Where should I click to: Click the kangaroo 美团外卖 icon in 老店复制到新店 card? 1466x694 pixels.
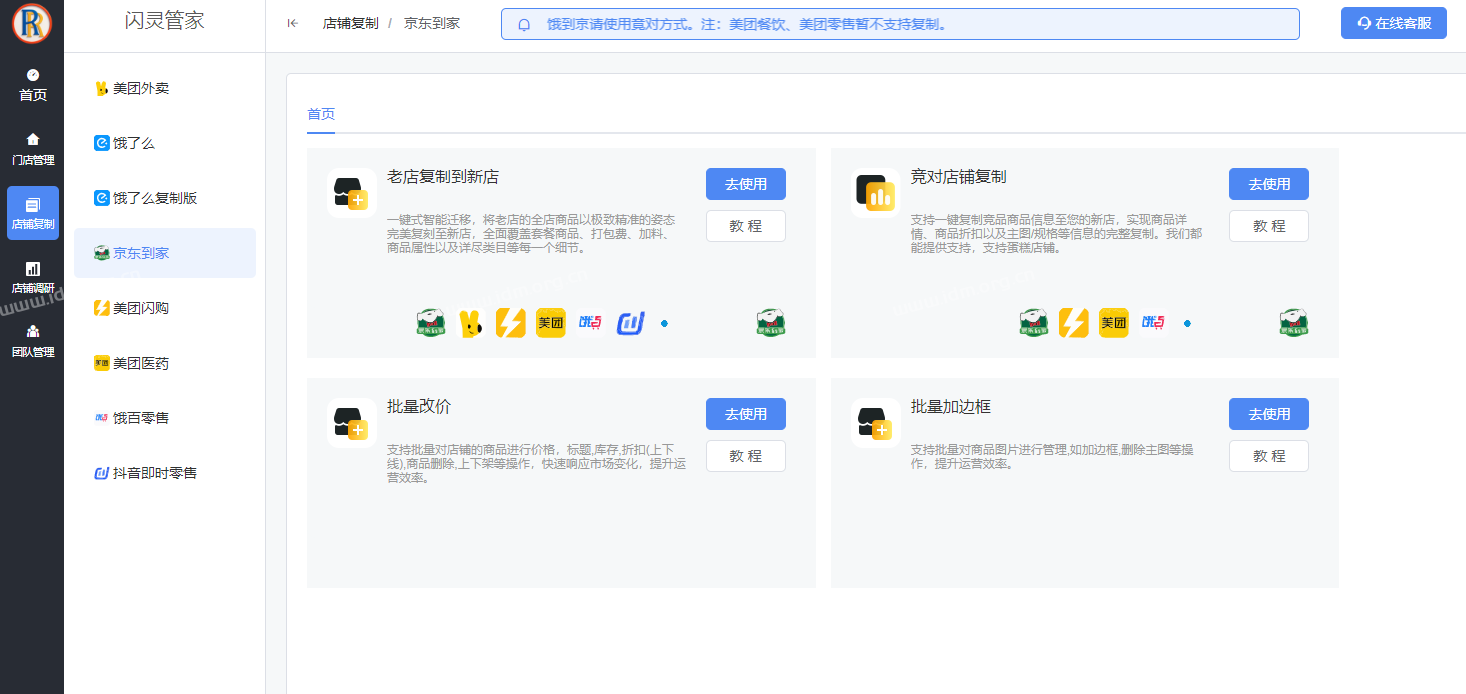(471, 323)
